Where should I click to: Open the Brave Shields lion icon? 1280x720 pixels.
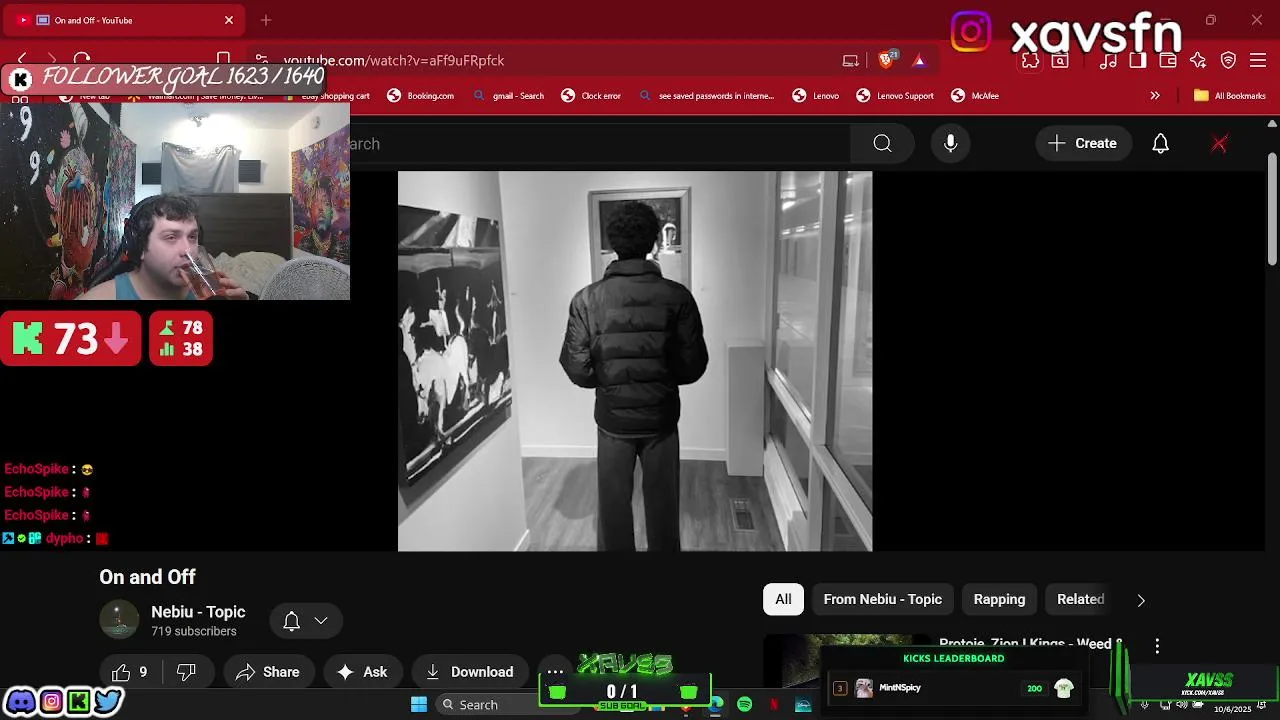pos(885,60)
